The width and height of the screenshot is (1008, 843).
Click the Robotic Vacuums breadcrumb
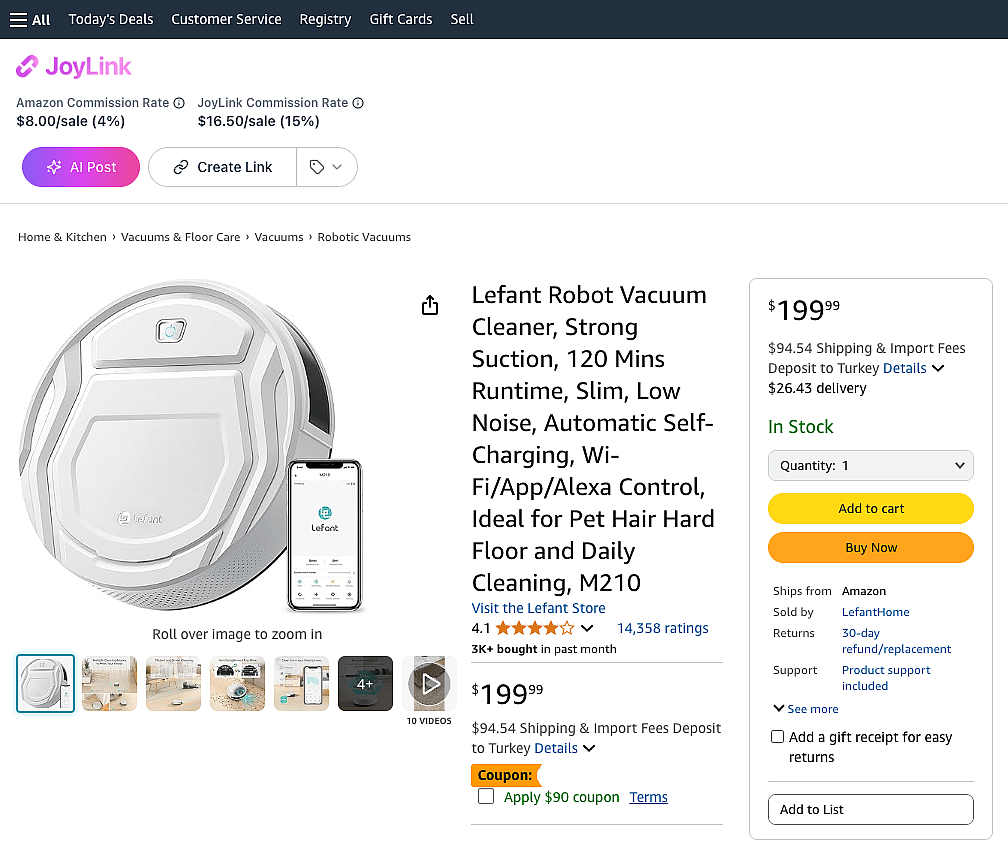(364, 237)
